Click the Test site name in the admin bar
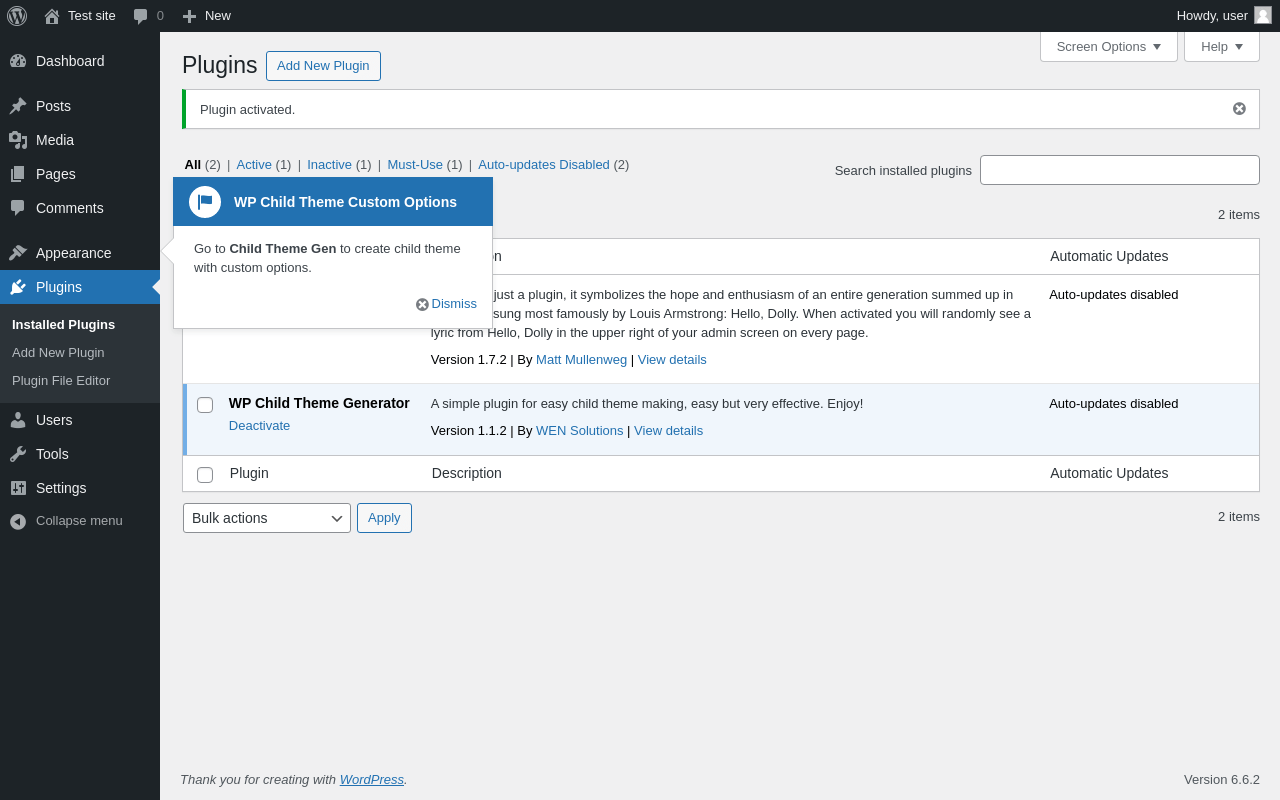Screen dimensions: 1280x800 pos(92,16)
